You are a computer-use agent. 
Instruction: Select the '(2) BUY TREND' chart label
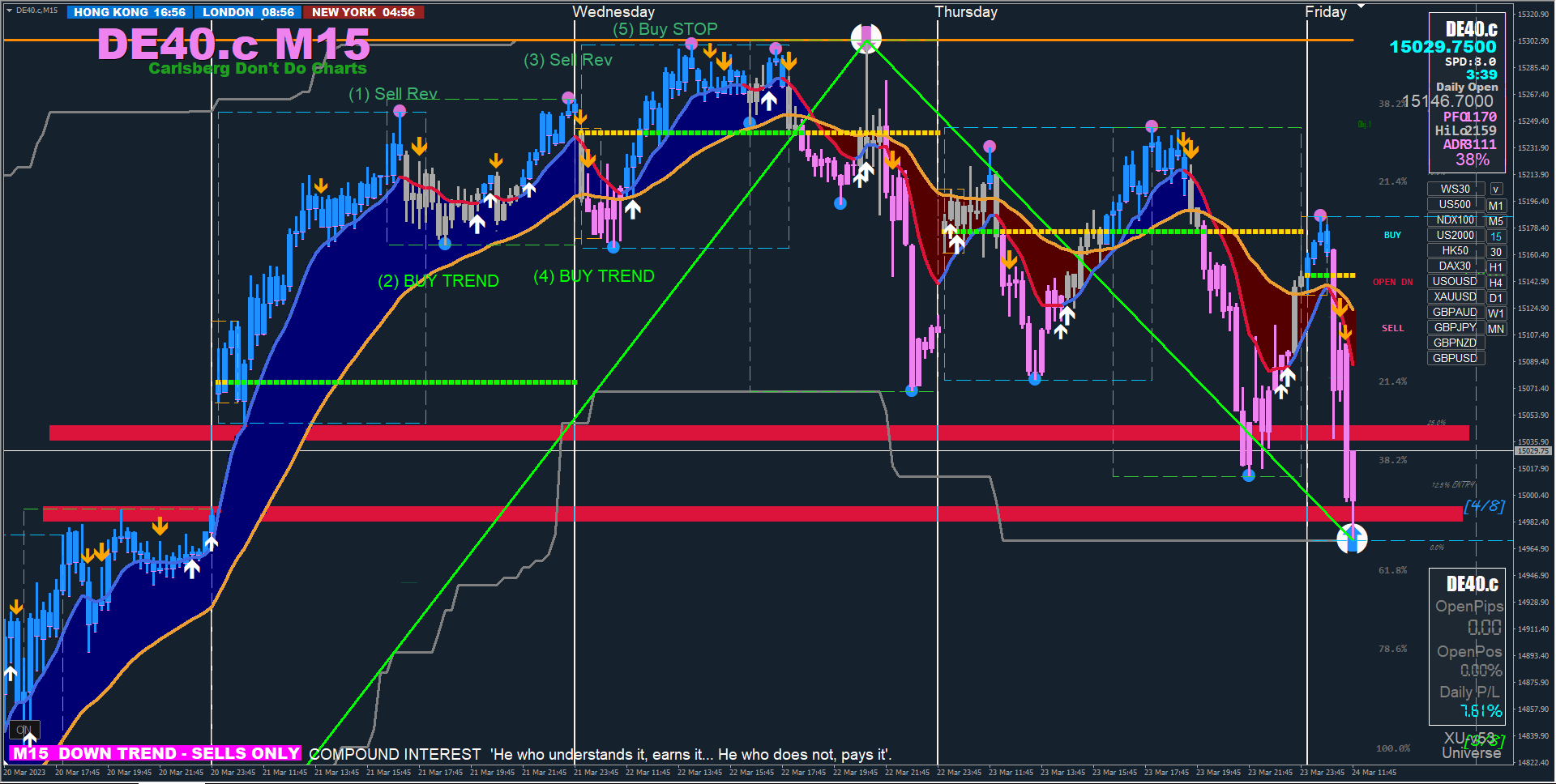coord(438,281)
